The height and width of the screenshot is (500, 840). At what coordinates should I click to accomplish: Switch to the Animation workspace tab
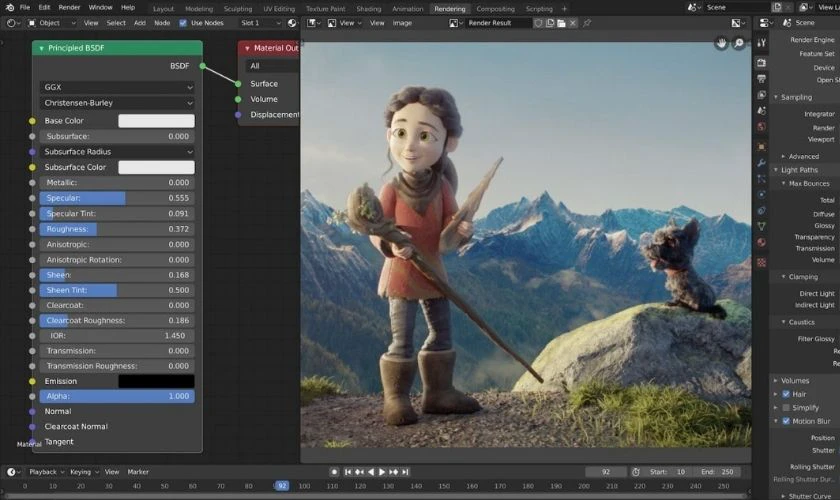[407, 9]
